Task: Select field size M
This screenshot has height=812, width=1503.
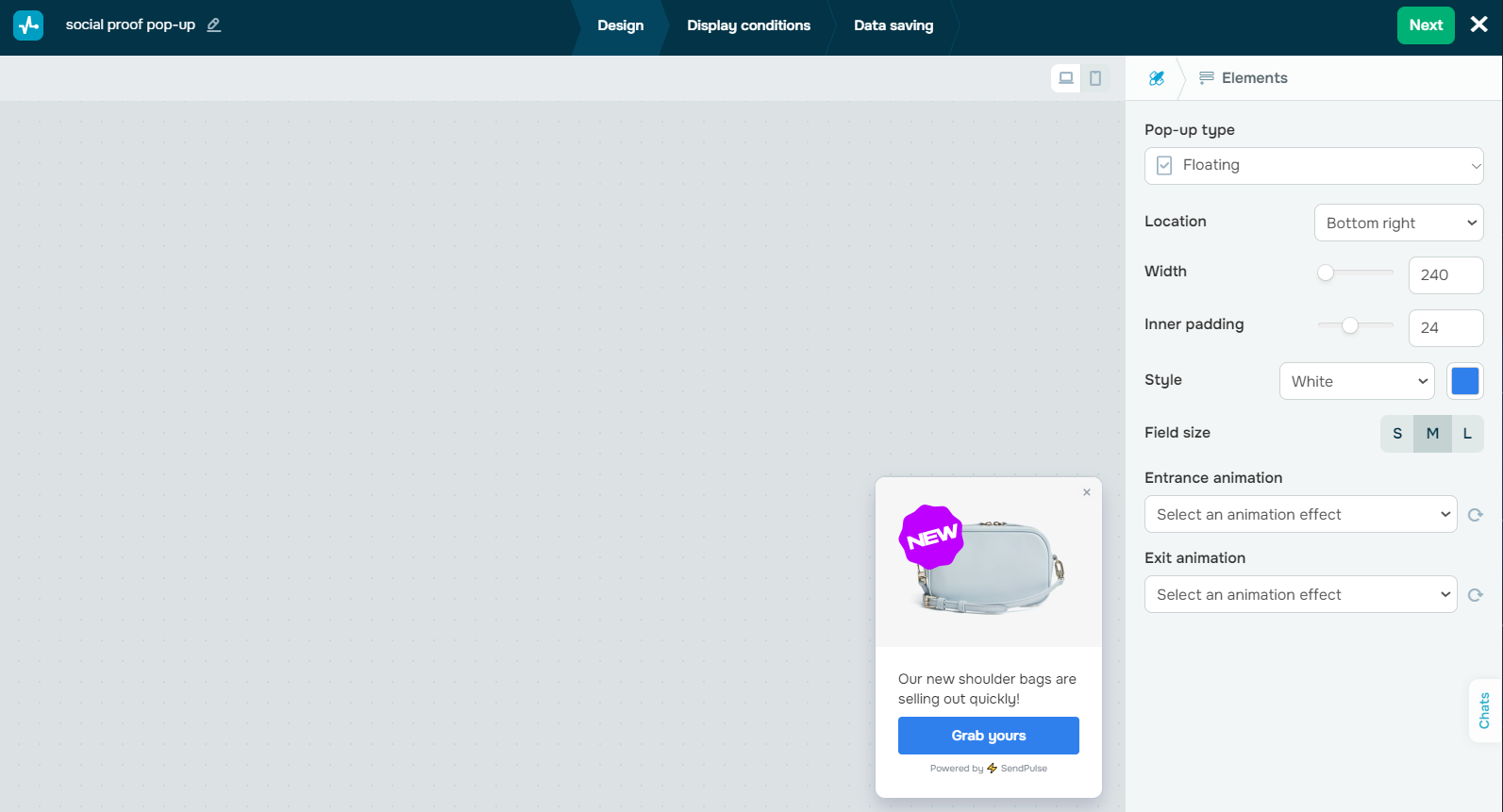Action: tap(1433, 434)
